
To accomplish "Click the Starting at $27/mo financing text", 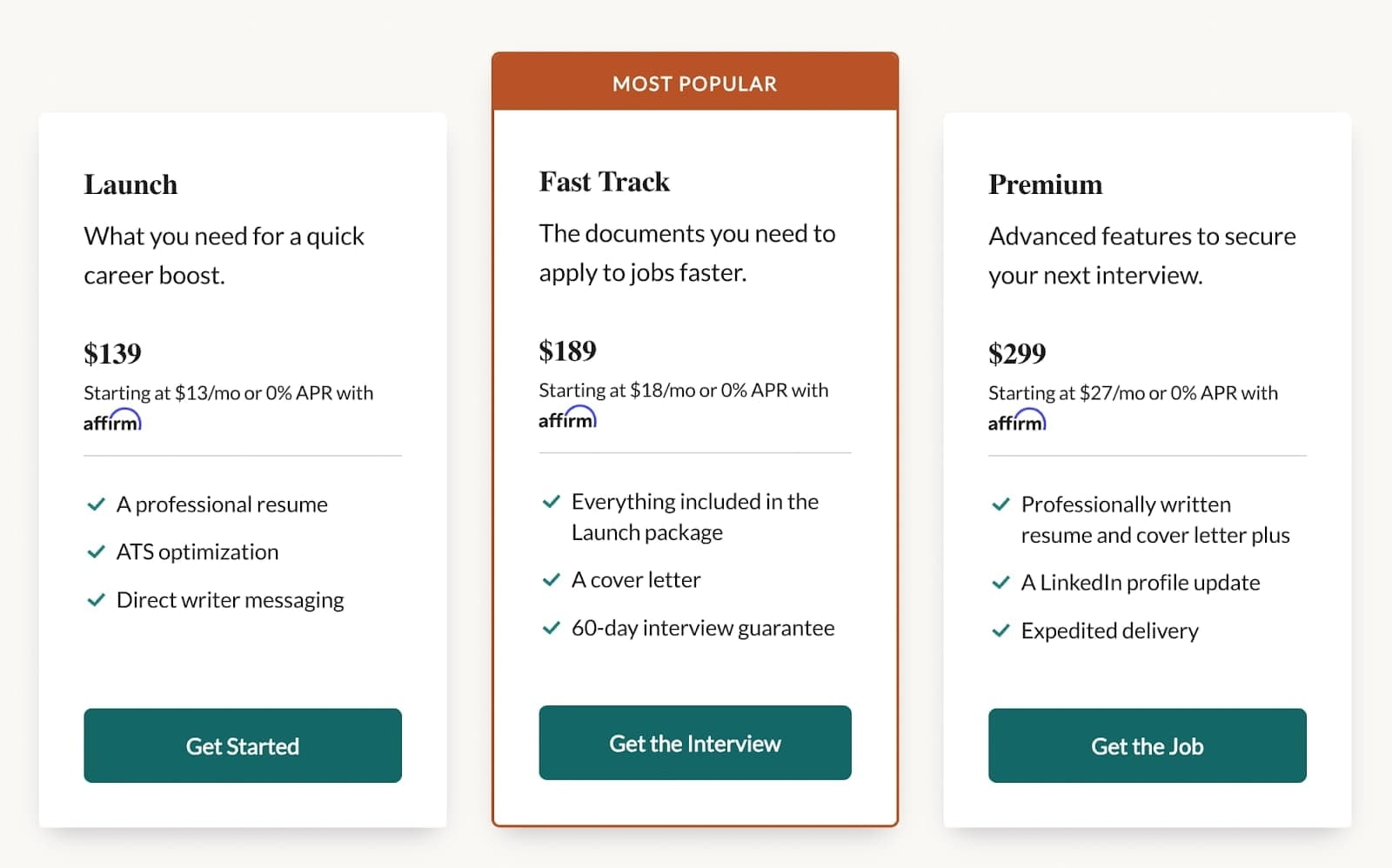I will pos(1133,393).
